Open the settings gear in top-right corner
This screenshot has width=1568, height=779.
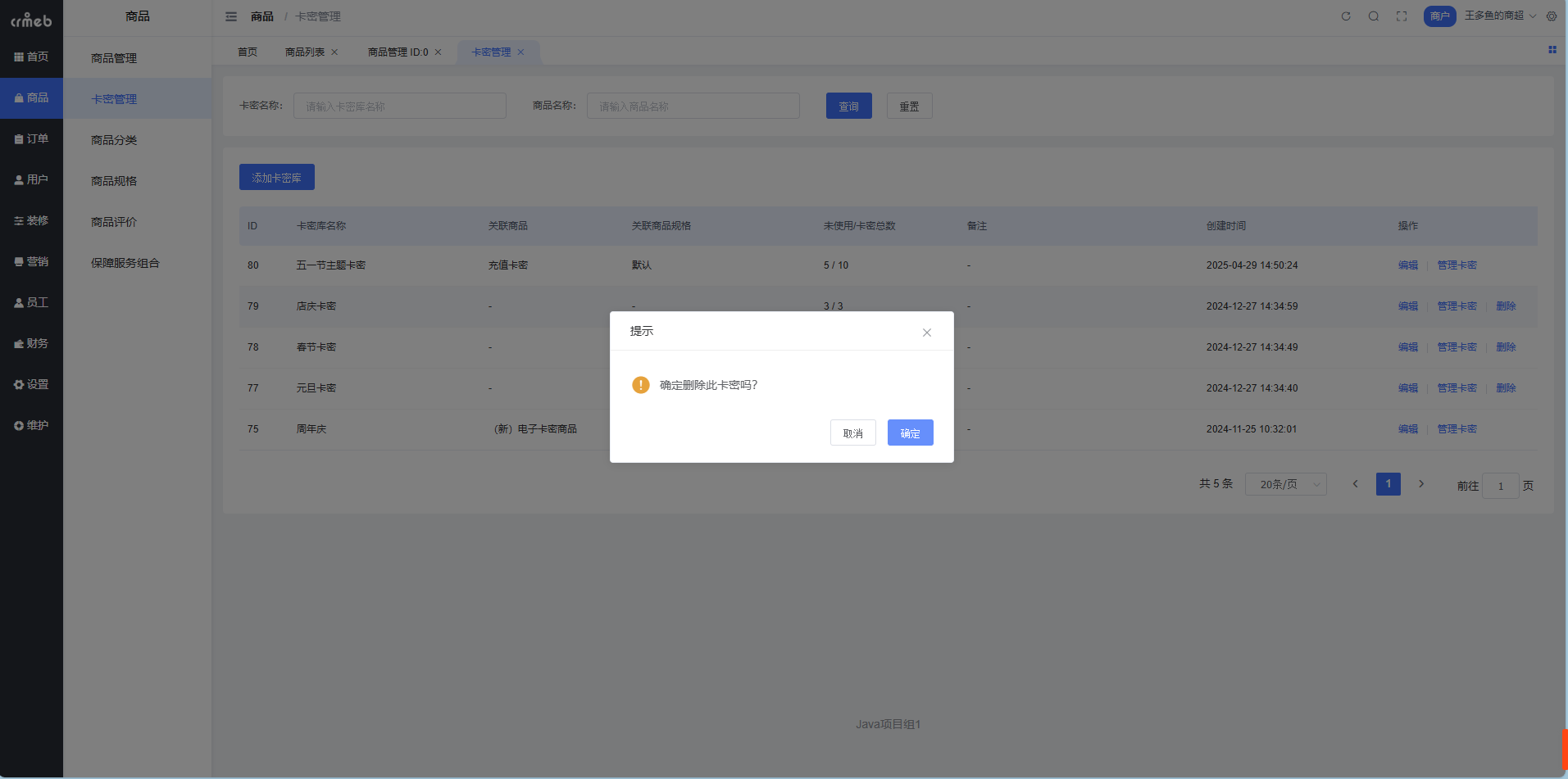pyautogui.click(x=1552, y=16)
